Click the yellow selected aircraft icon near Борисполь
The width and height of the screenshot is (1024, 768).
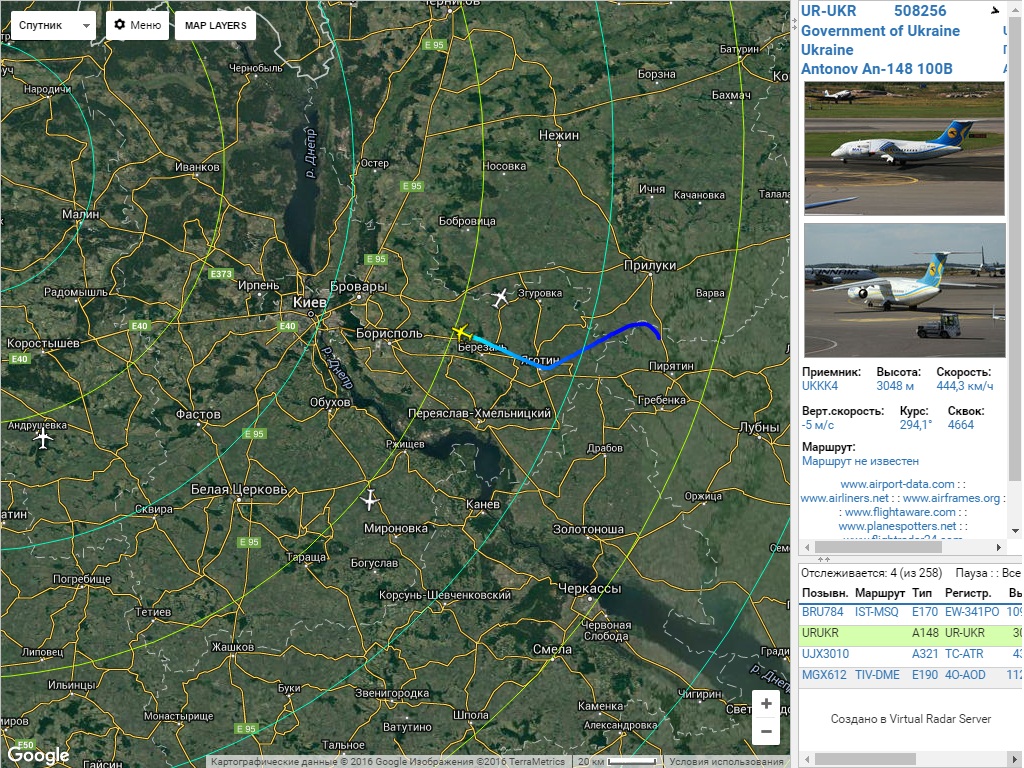click(461, 333)
